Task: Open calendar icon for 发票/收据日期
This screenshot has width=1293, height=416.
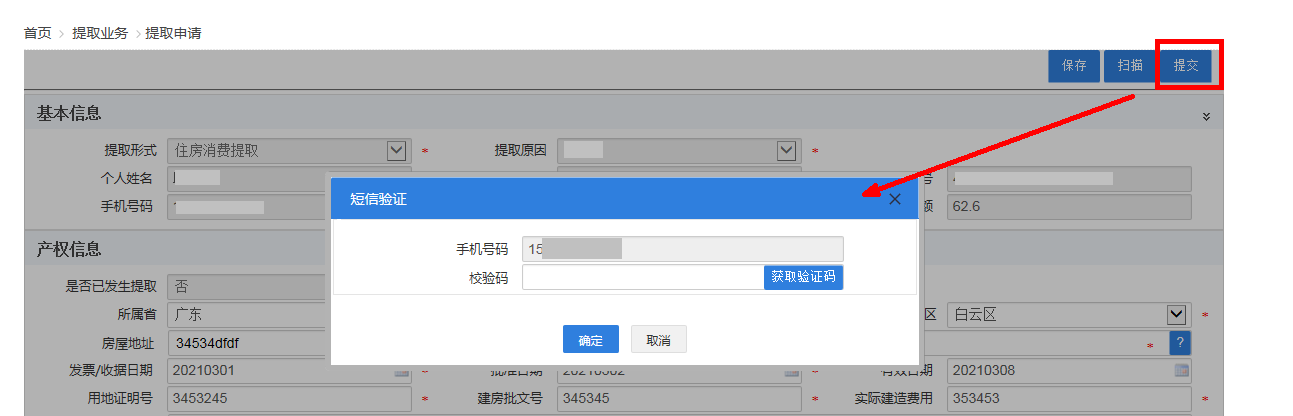Action: (x=402, y=371)
